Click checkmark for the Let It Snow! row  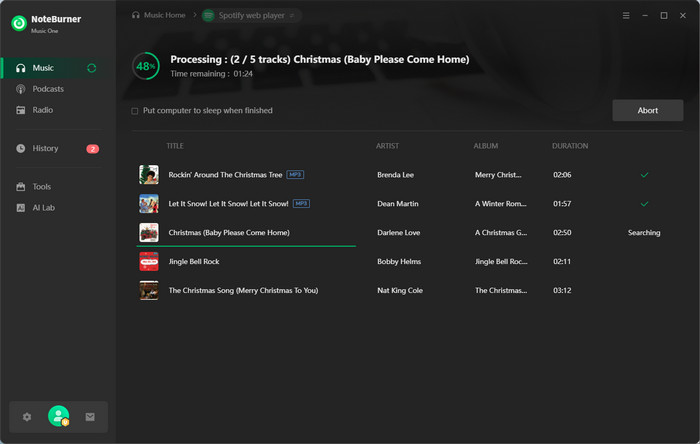coord(644,204)
